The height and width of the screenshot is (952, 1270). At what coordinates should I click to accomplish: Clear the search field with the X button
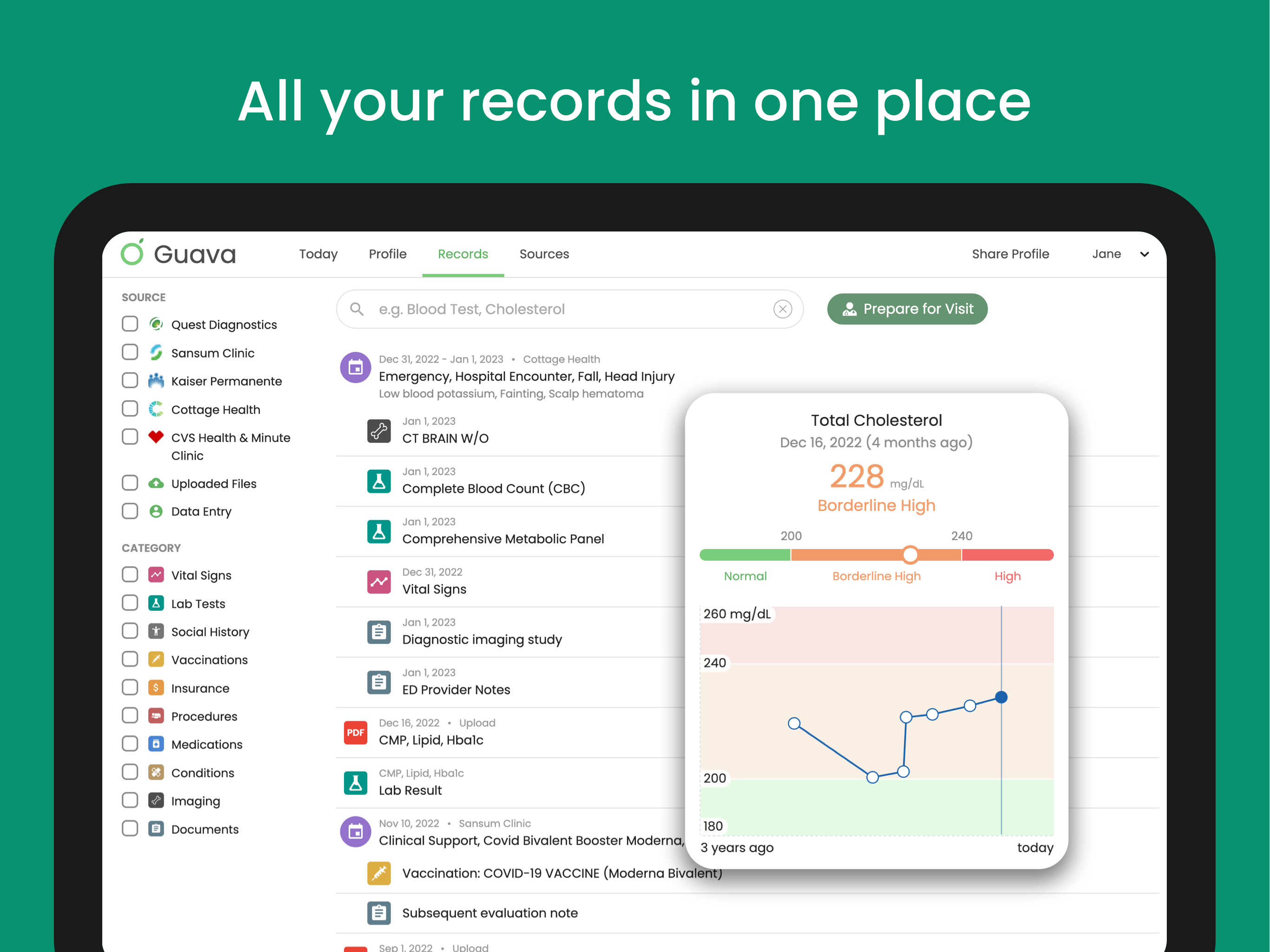pos(782,309)
